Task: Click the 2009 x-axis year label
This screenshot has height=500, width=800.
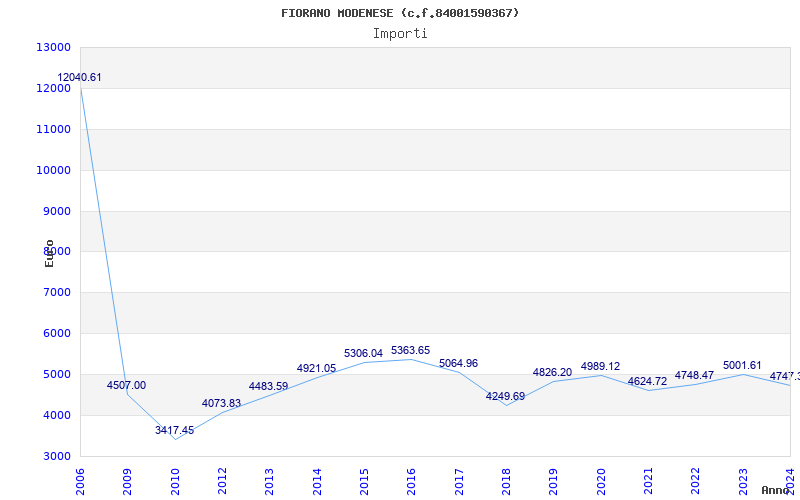Action: 128,481
